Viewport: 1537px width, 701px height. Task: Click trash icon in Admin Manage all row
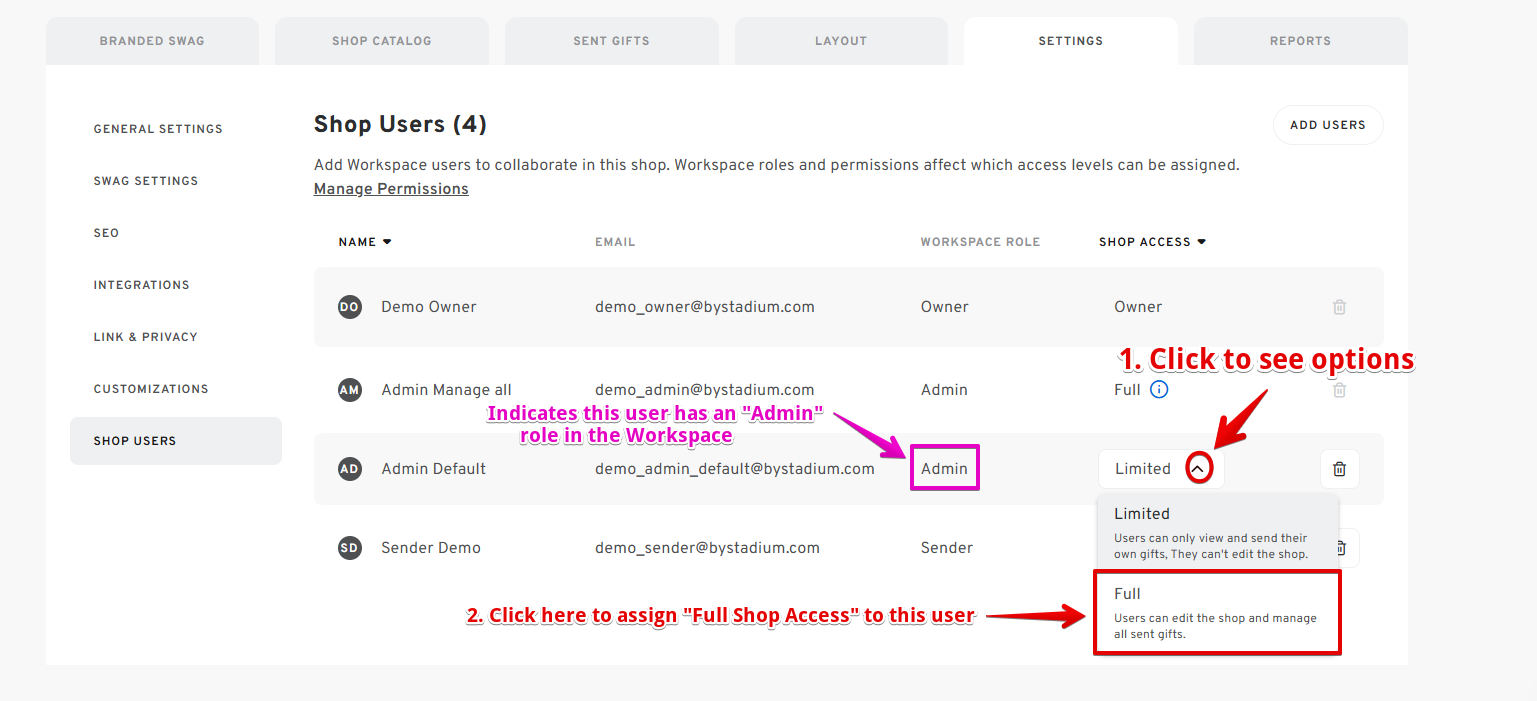[x=1339, y=390]
